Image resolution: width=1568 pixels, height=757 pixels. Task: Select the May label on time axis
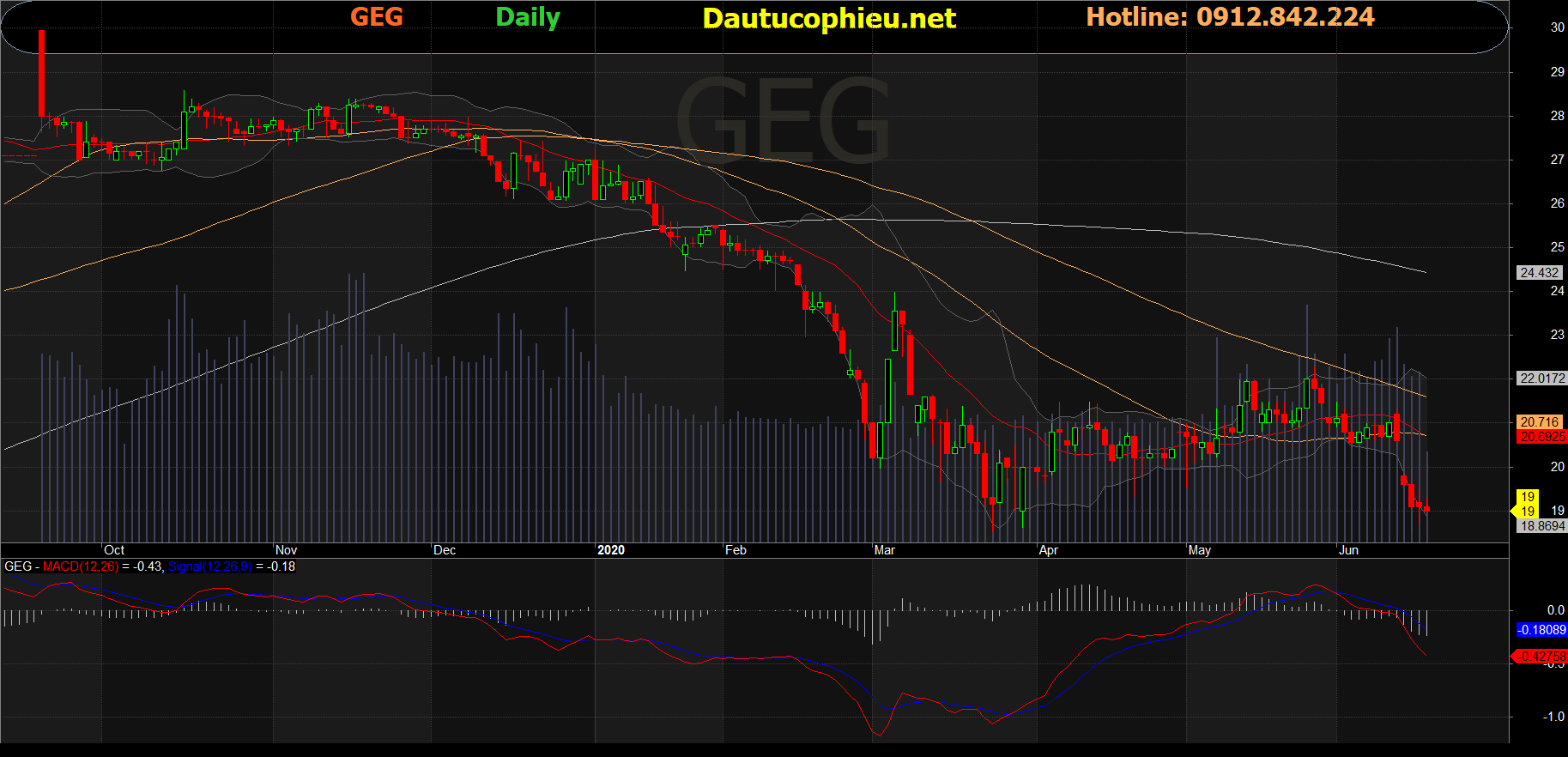[x=1199, y=550]
